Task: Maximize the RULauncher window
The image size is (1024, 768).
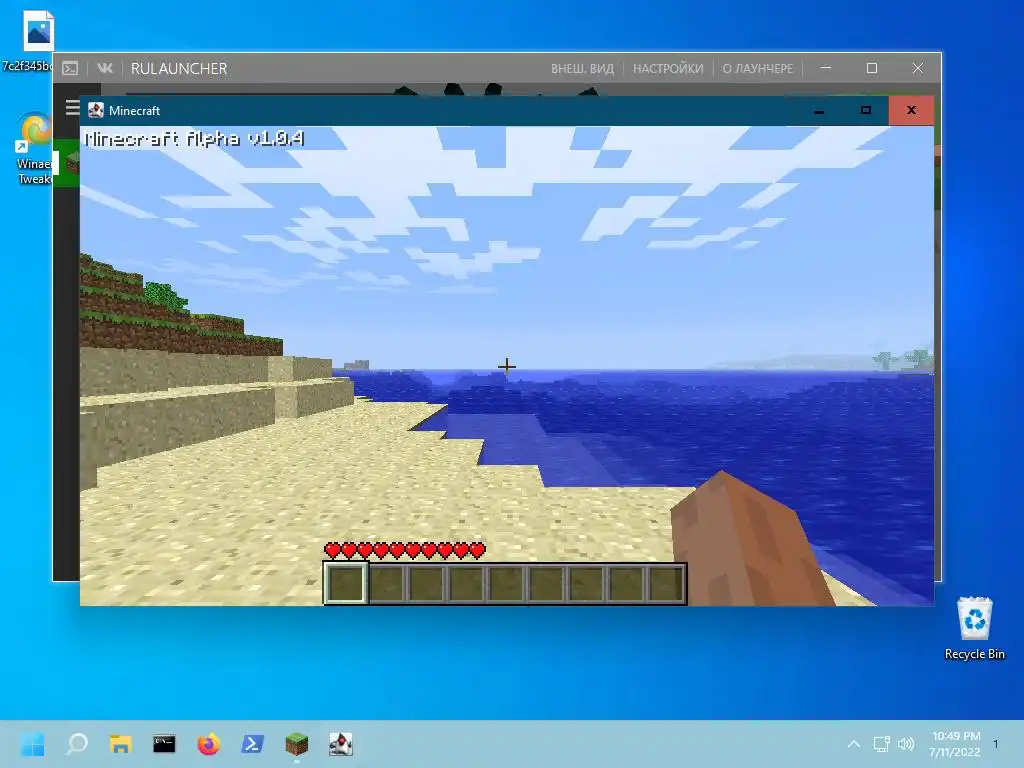Action: tap(872, 68)
